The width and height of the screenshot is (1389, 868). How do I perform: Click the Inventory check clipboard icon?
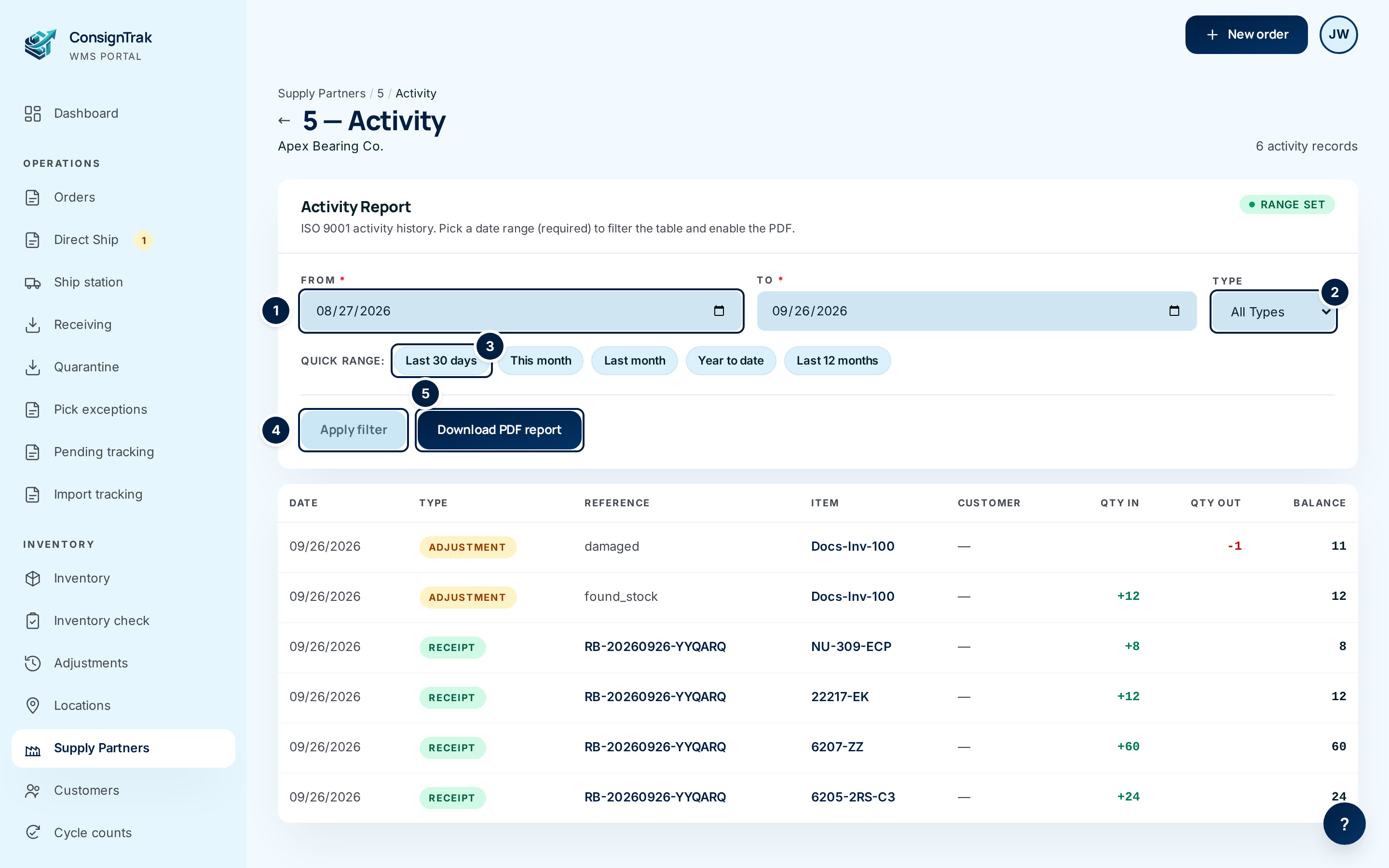pyautogui.click(x=33, y=621)
